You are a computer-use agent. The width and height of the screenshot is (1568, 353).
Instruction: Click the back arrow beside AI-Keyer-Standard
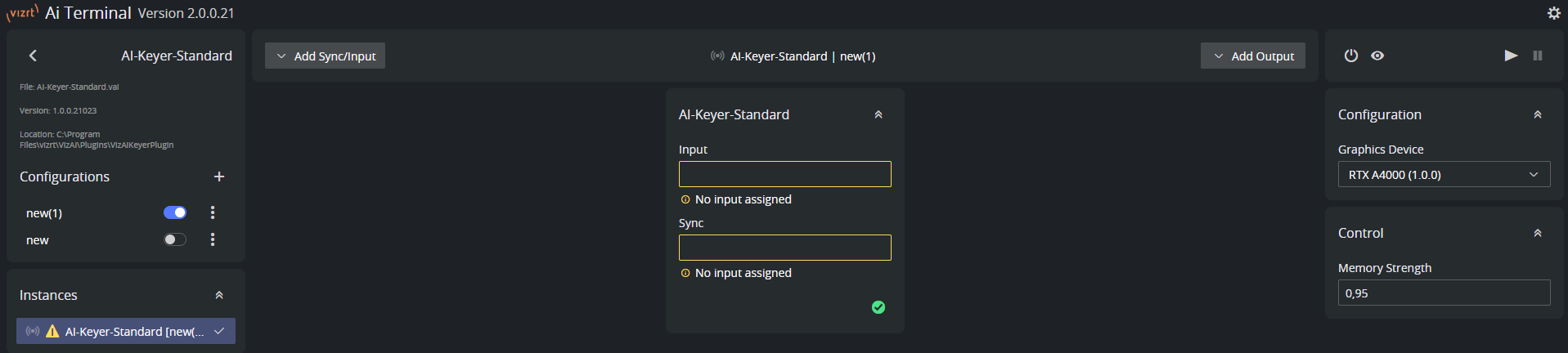tap(33, 56)
